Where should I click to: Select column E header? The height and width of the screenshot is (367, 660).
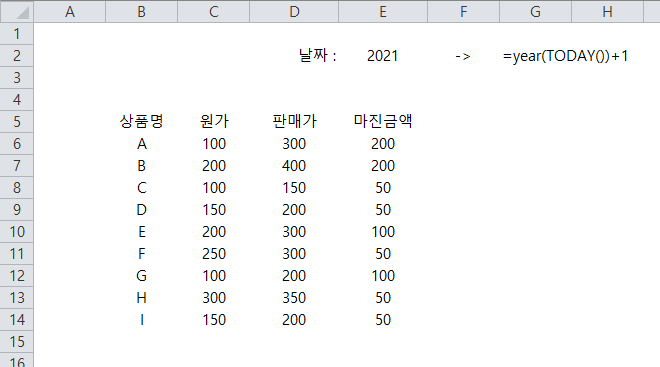(x=383, y=11)
